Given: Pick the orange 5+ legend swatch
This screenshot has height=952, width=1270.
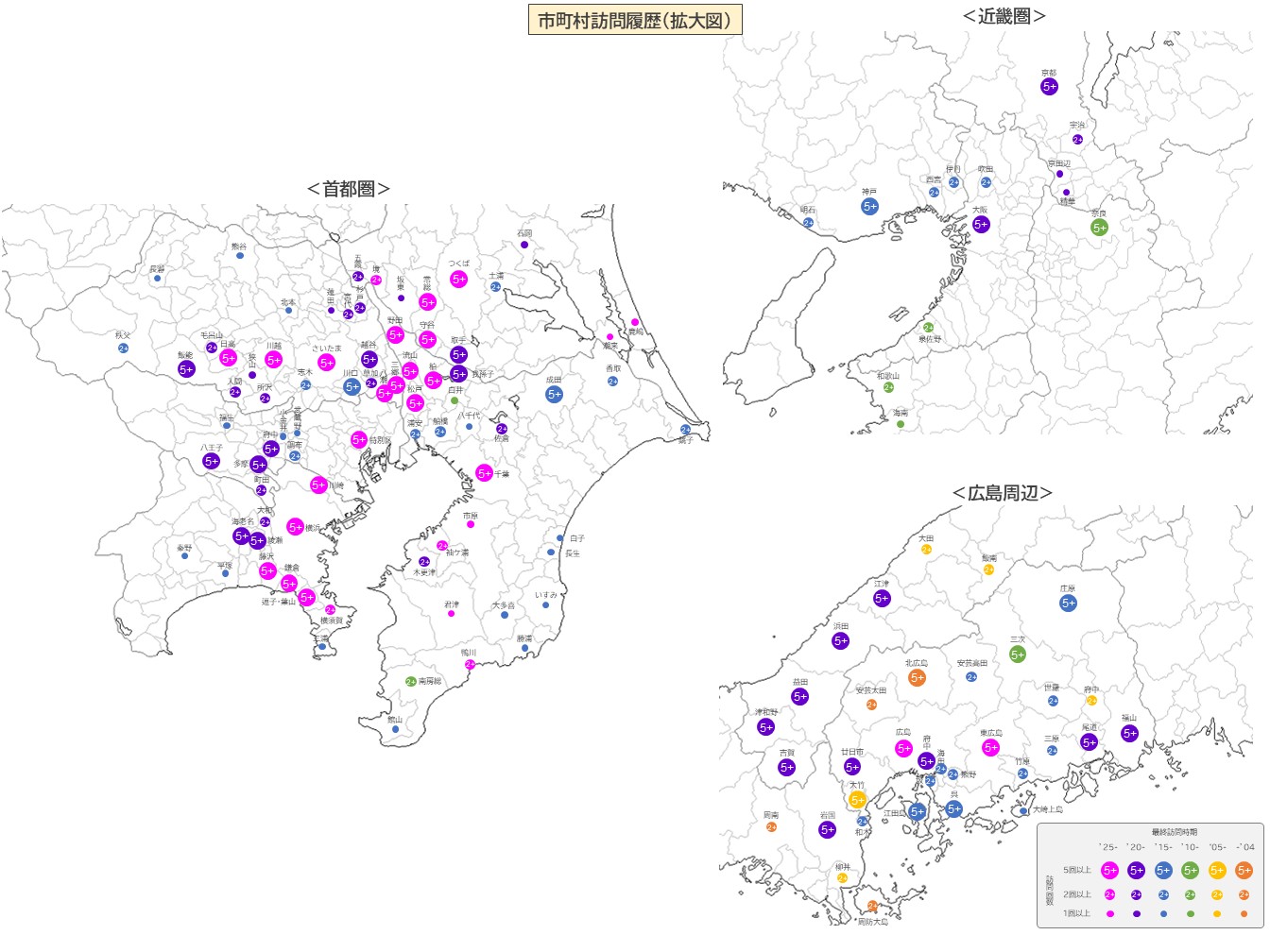Looking at the screenshot, I should pyautogui.click(x=1244, y=871).
